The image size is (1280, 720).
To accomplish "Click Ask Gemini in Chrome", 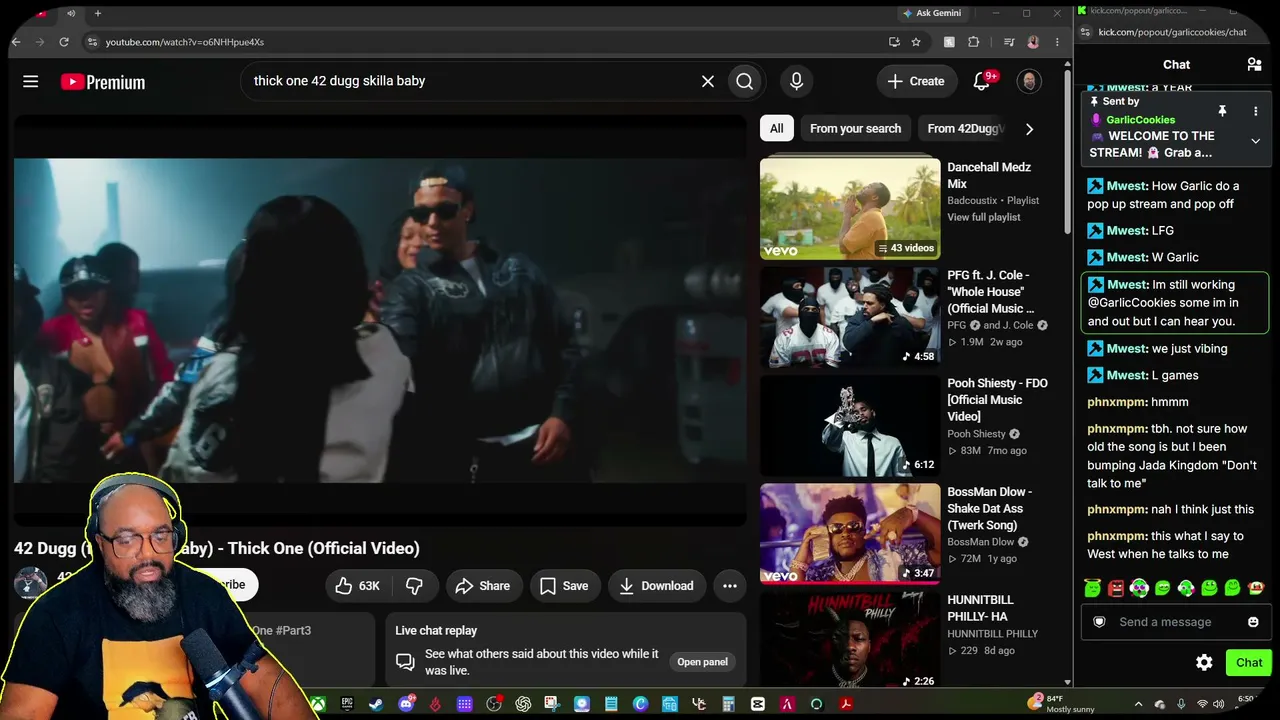I will click(931, 13).
